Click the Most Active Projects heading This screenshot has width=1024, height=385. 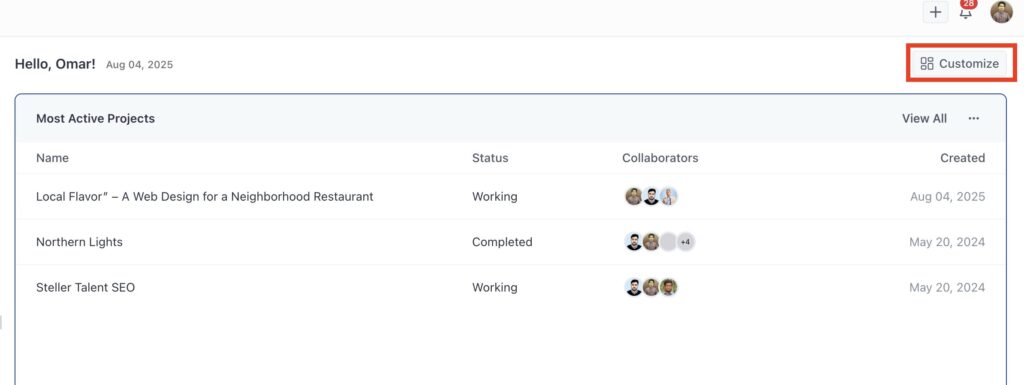pyautogui.click(x=95, y=118)
